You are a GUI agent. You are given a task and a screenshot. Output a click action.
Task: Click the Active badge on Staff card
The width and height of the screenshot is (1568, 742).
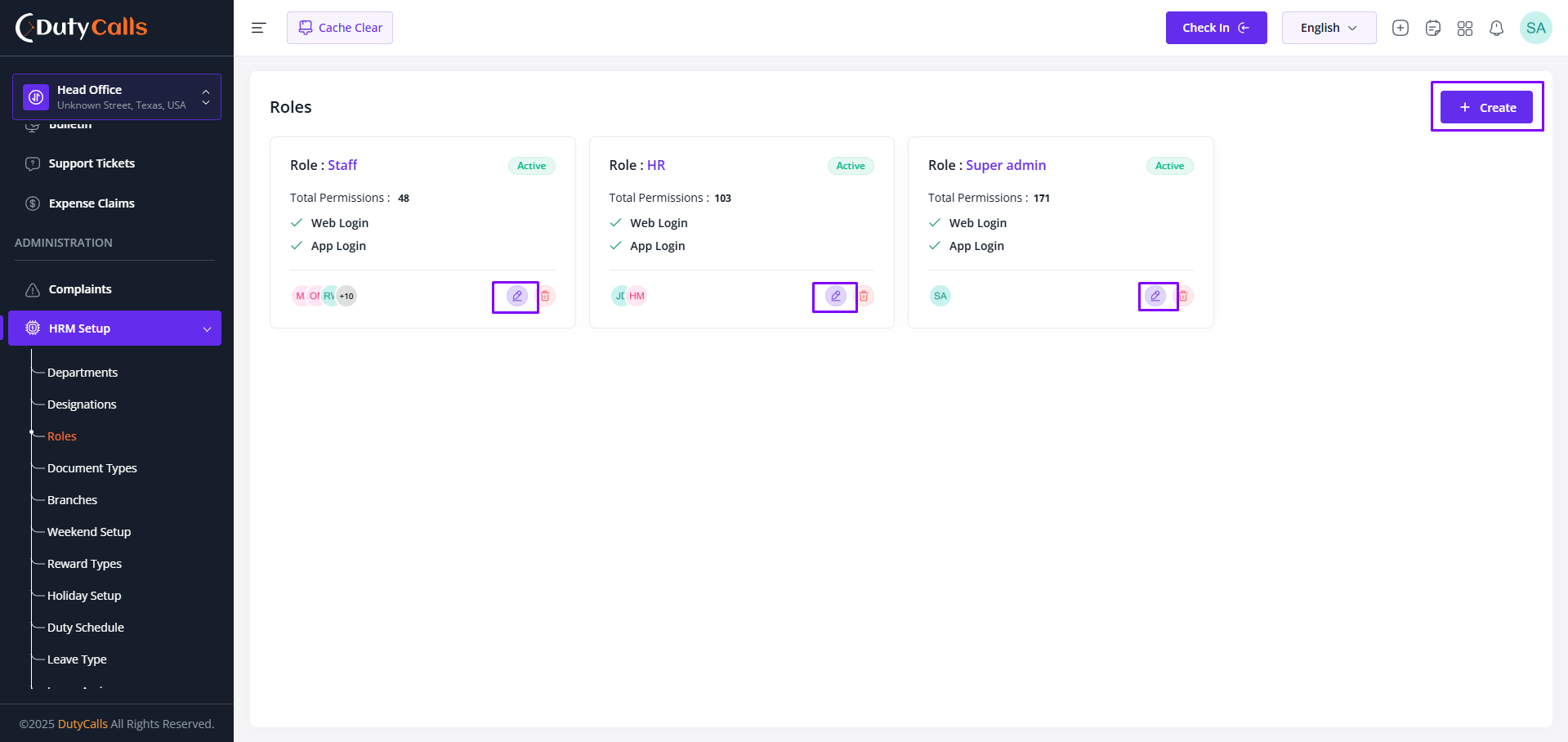[531, 166]
